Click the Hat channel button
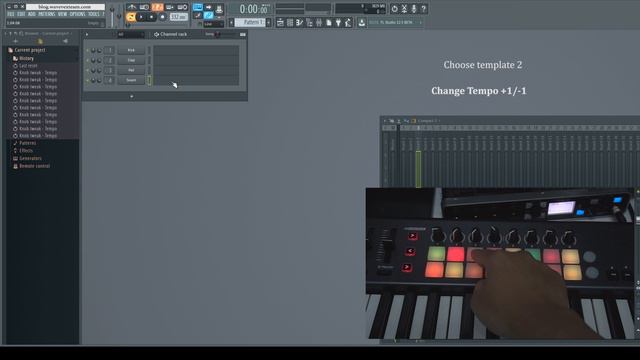This screenshot has width=640, height=360. (x=131, y=70)
